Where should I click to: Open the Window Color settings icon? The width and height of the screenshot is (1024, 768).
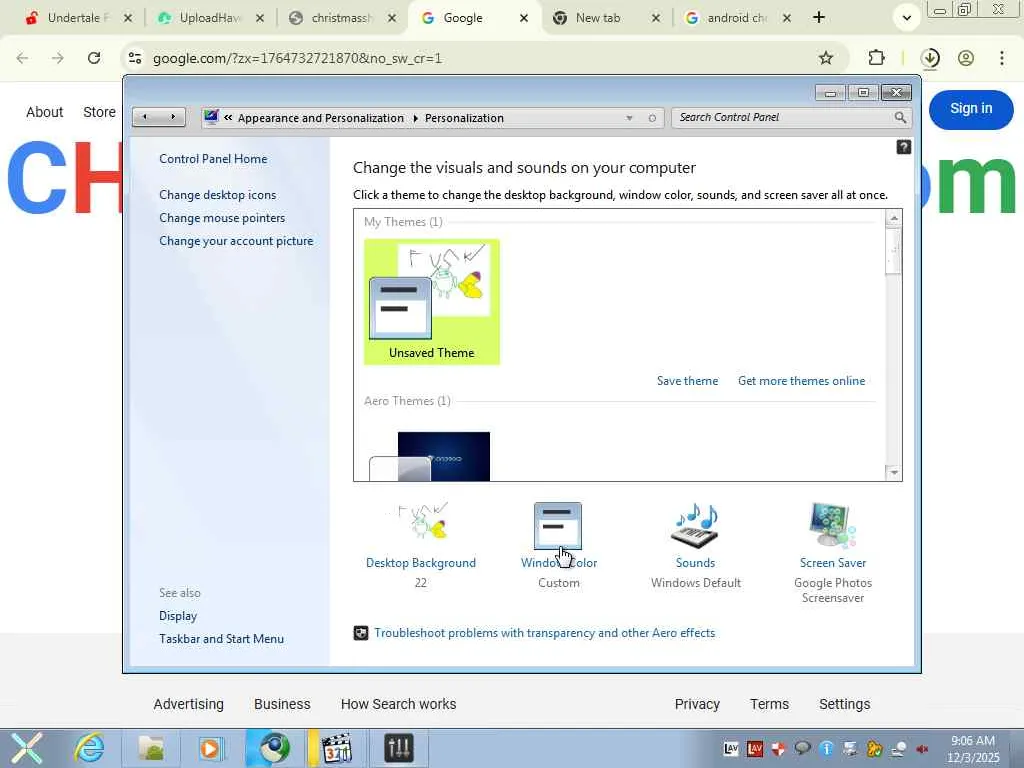[x=558, y=526]
